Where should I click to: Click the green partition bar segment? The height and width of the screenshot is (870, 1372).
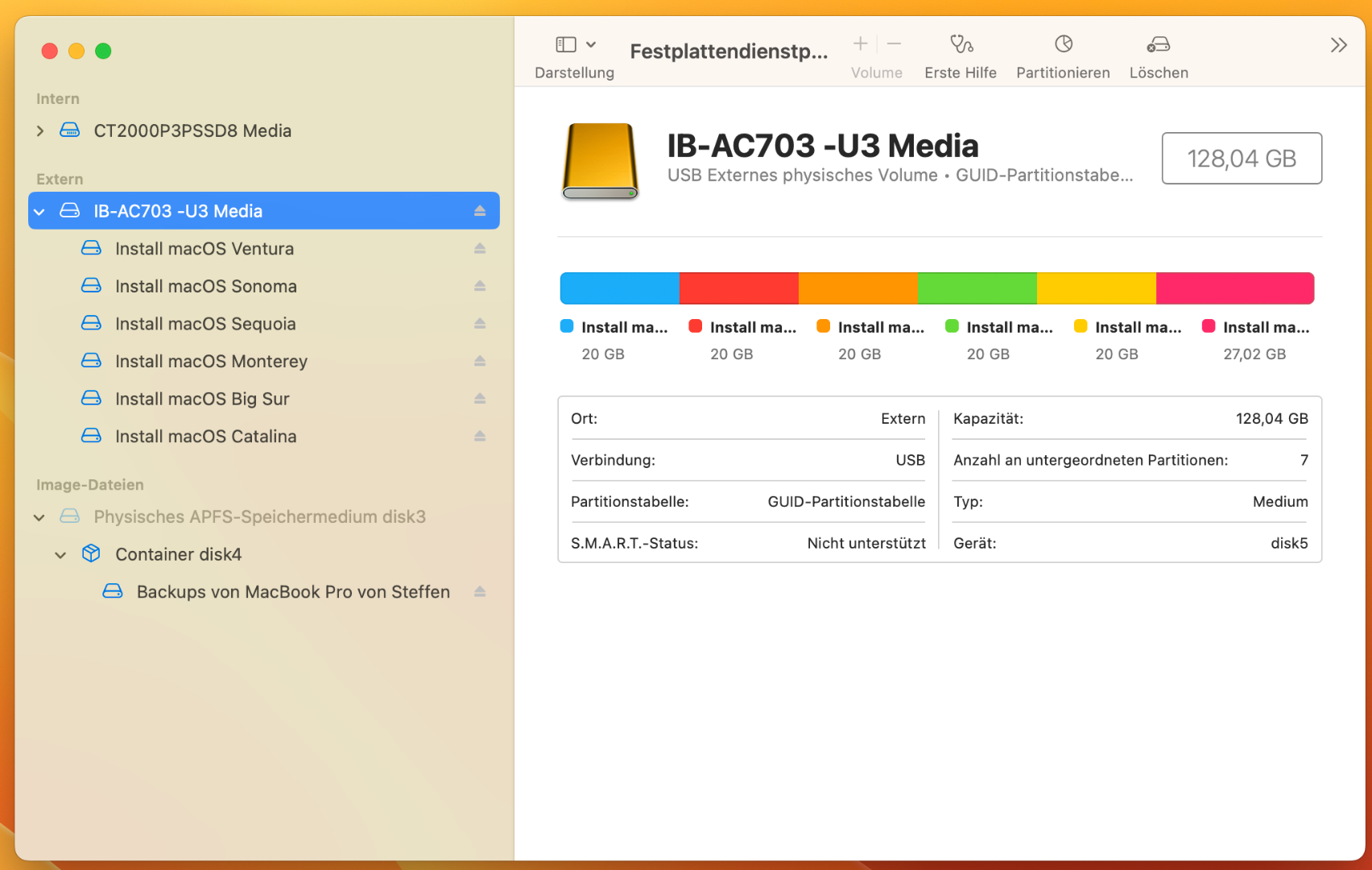coord(977,288)
